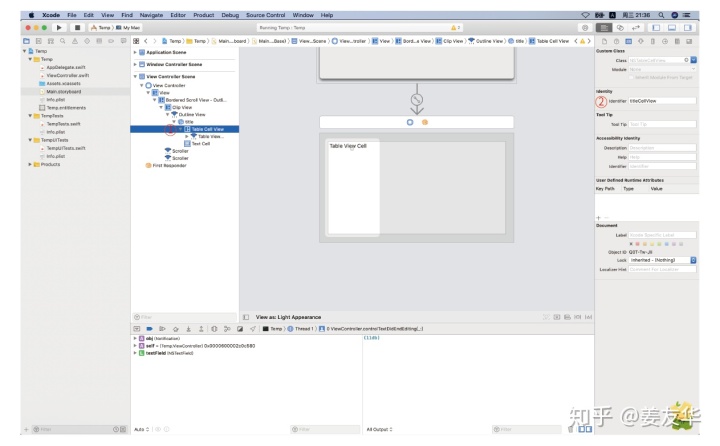
Task: Click the Run (play) button
Action: click(x=59, y=28)
